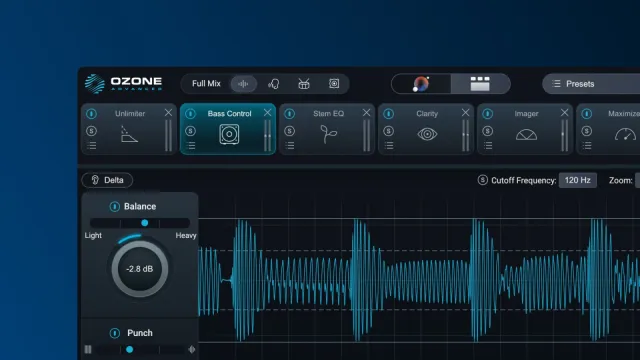Click the Imager dome icon
This screenshot has height=360, width=640.
click(x=526, y=135)
